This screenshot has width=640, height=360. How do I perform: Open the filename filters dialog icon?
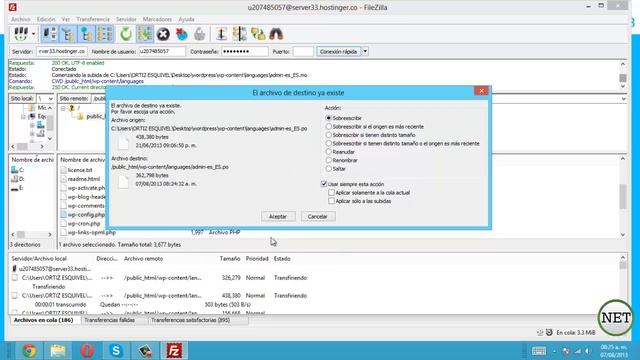pos(221,34)
